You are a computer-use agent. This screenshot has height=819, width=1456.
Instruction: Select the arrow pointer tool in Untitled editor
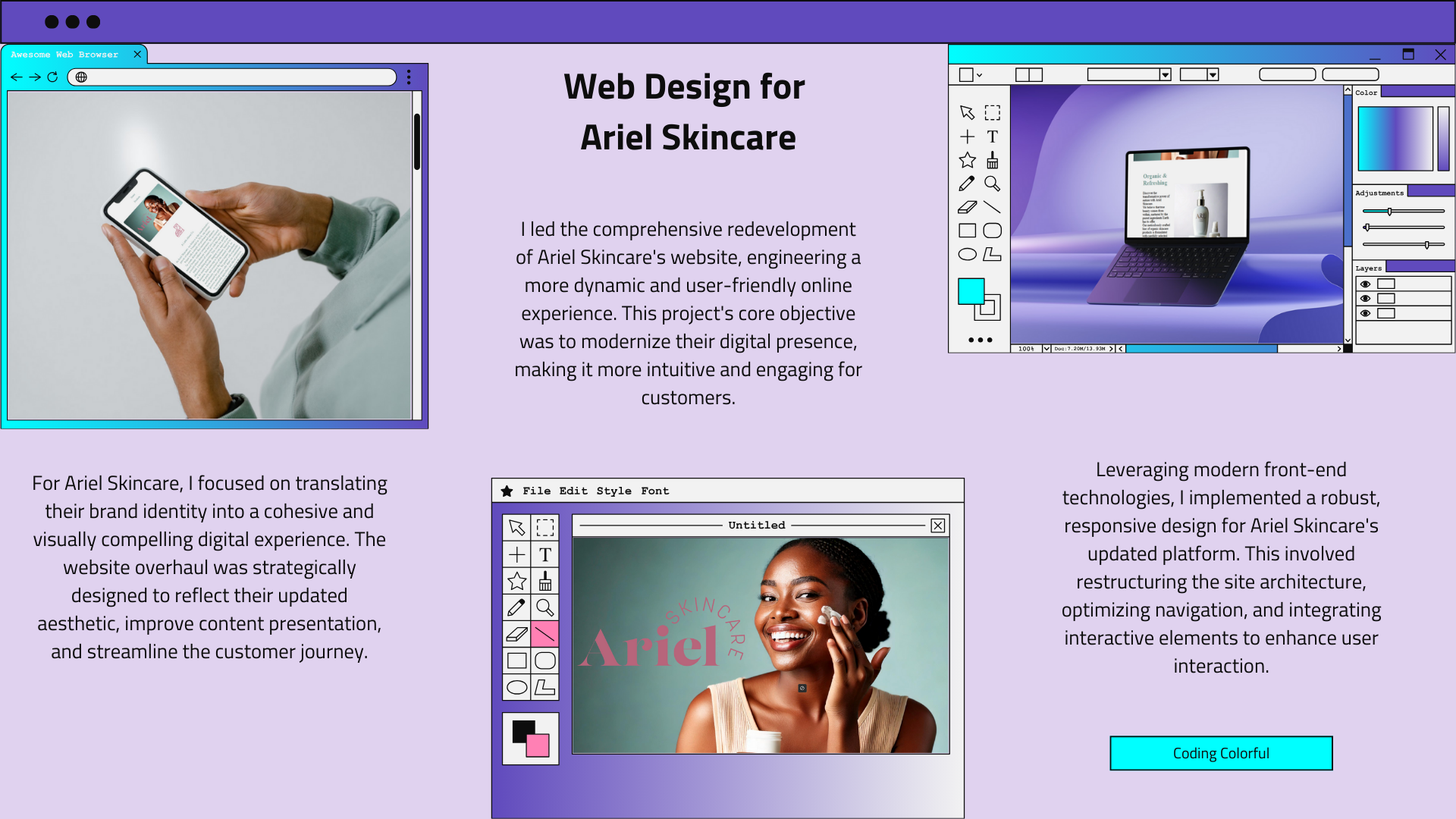pyautogui.click(x=517, y=528)
